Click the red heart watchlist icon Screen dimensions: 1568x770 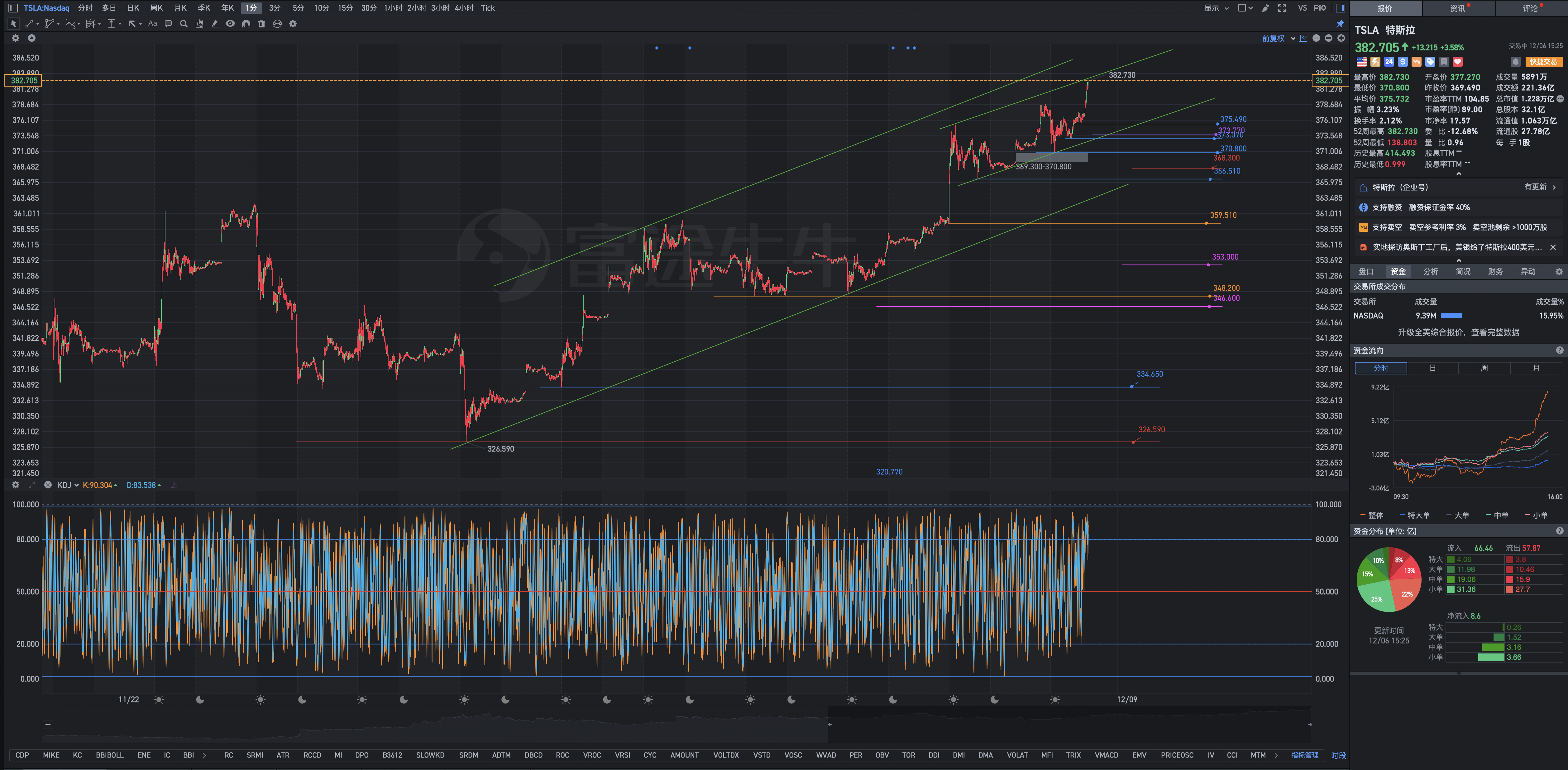click(1457, 61)
